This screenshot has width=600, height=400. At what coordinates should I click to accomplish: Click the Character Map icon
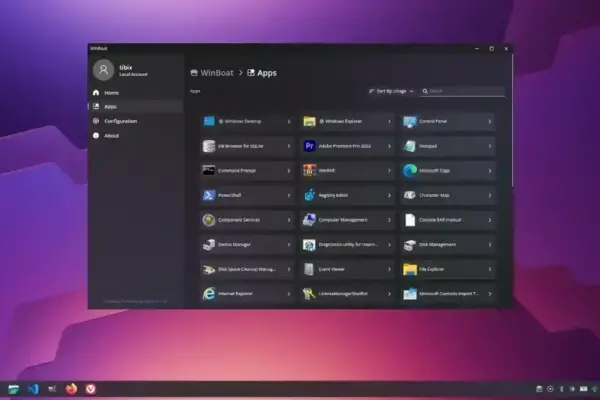(x=410, y=195)
